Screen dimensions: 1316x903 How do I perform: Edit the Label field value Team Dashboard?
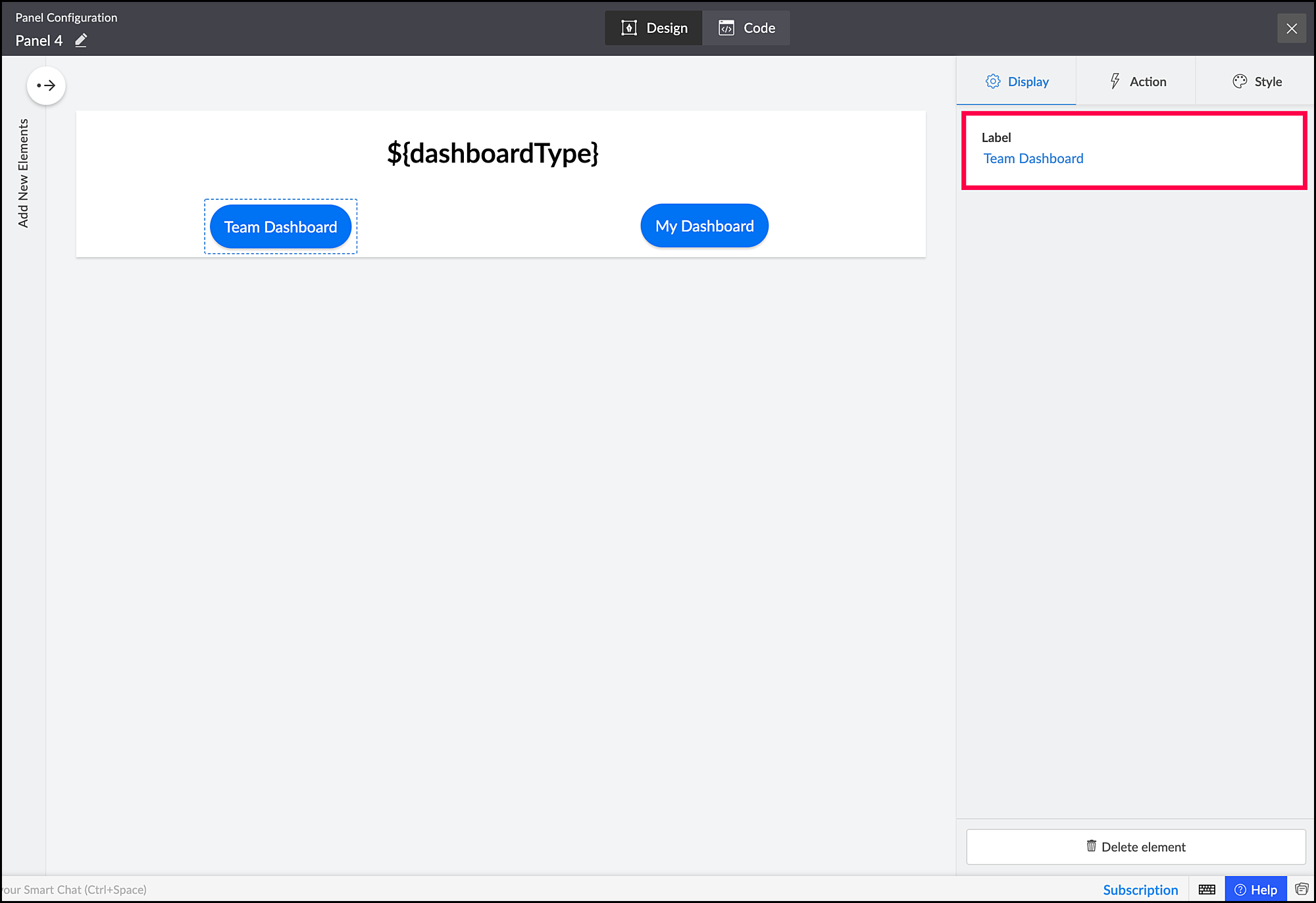click(1033, 159)
